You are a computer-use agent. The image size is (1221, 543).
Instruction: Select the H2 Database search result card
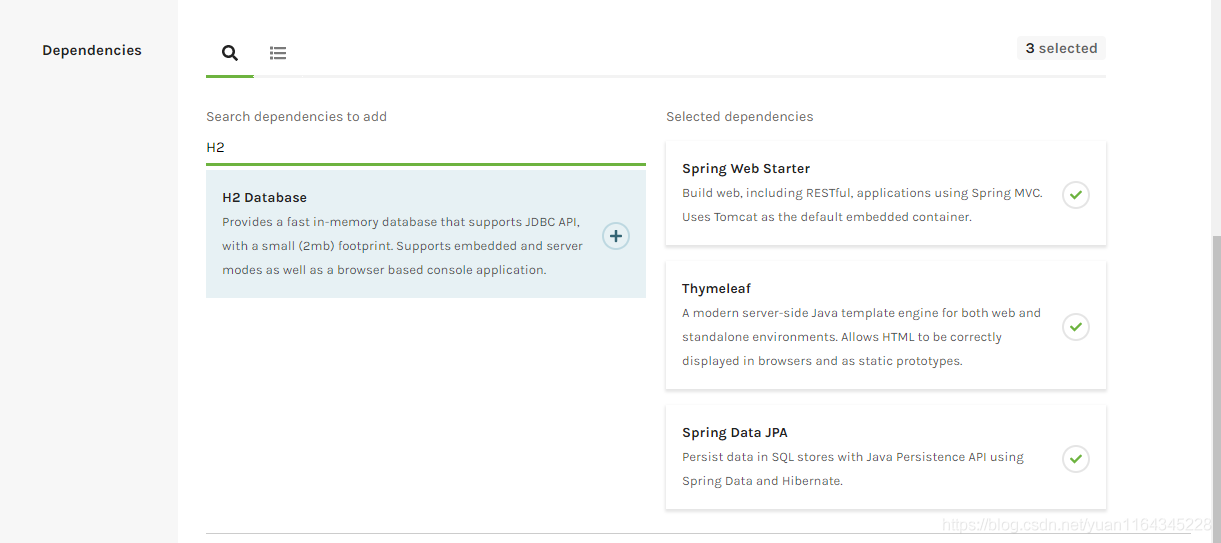coord(426,234)
